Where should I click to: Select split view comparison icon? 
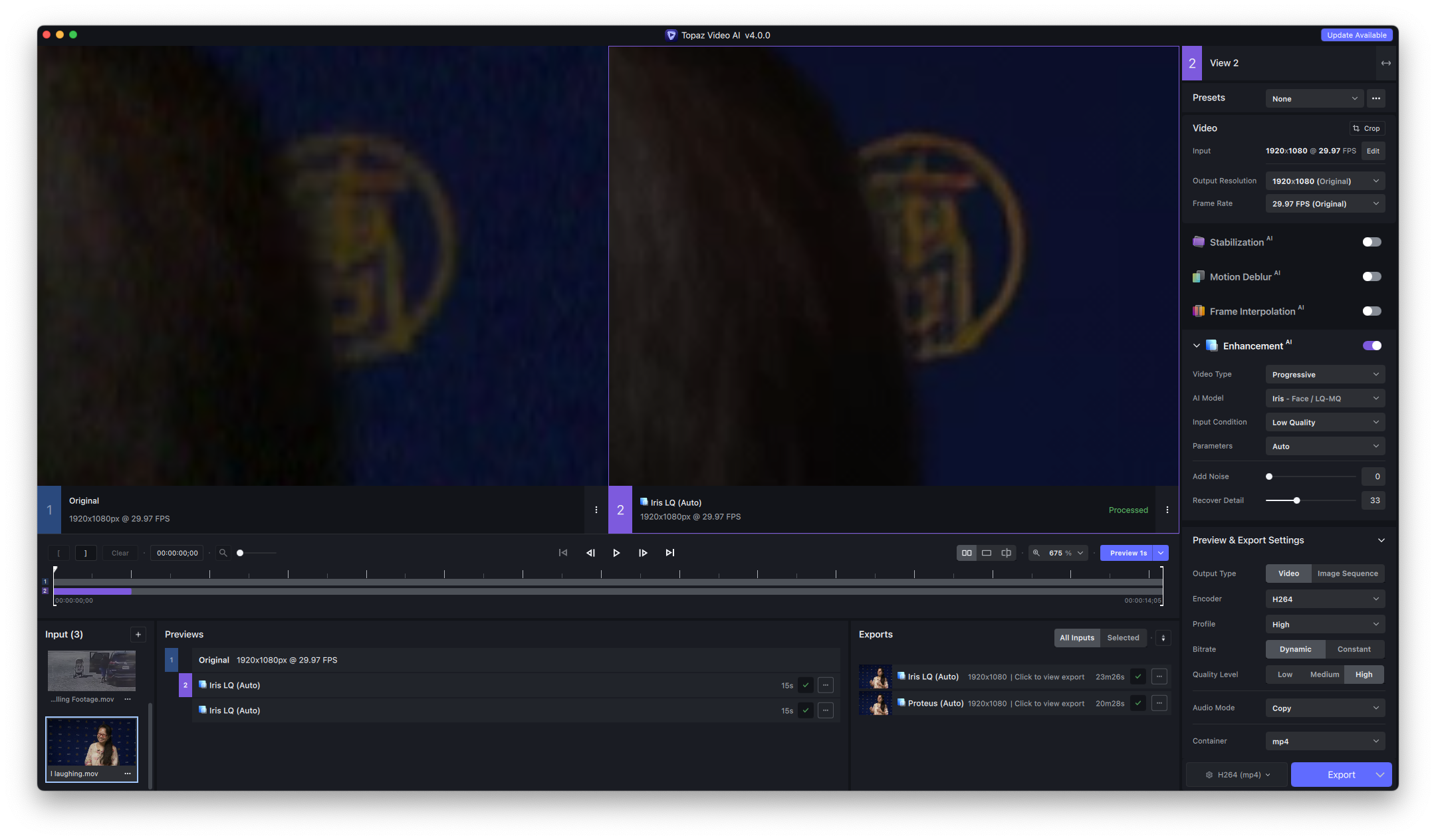coord(1007,553)
